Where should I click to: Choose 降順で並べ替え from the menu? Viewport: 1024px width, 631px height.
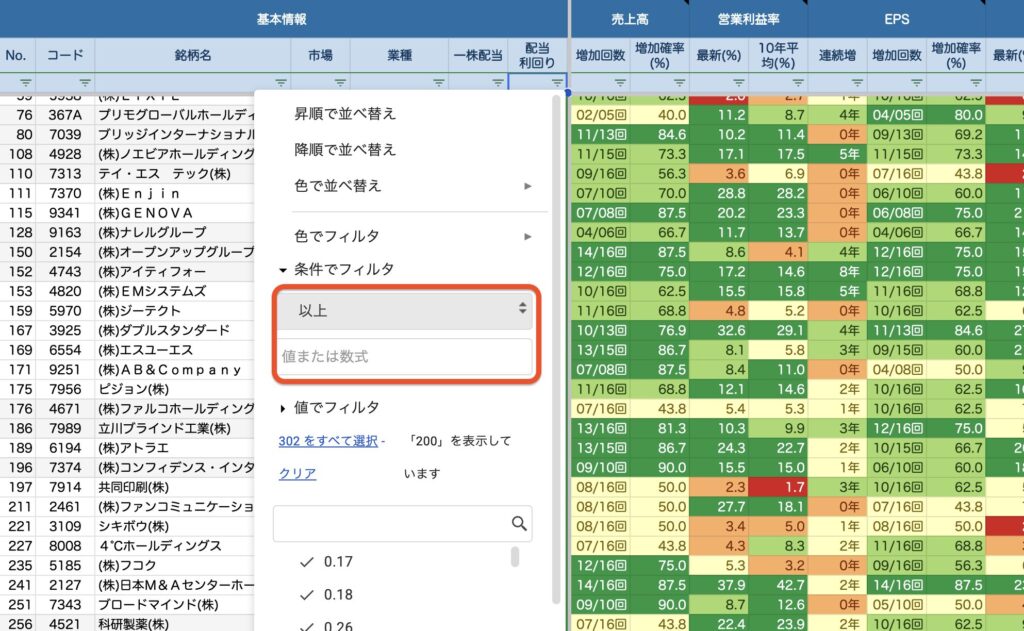coord(345,150)
